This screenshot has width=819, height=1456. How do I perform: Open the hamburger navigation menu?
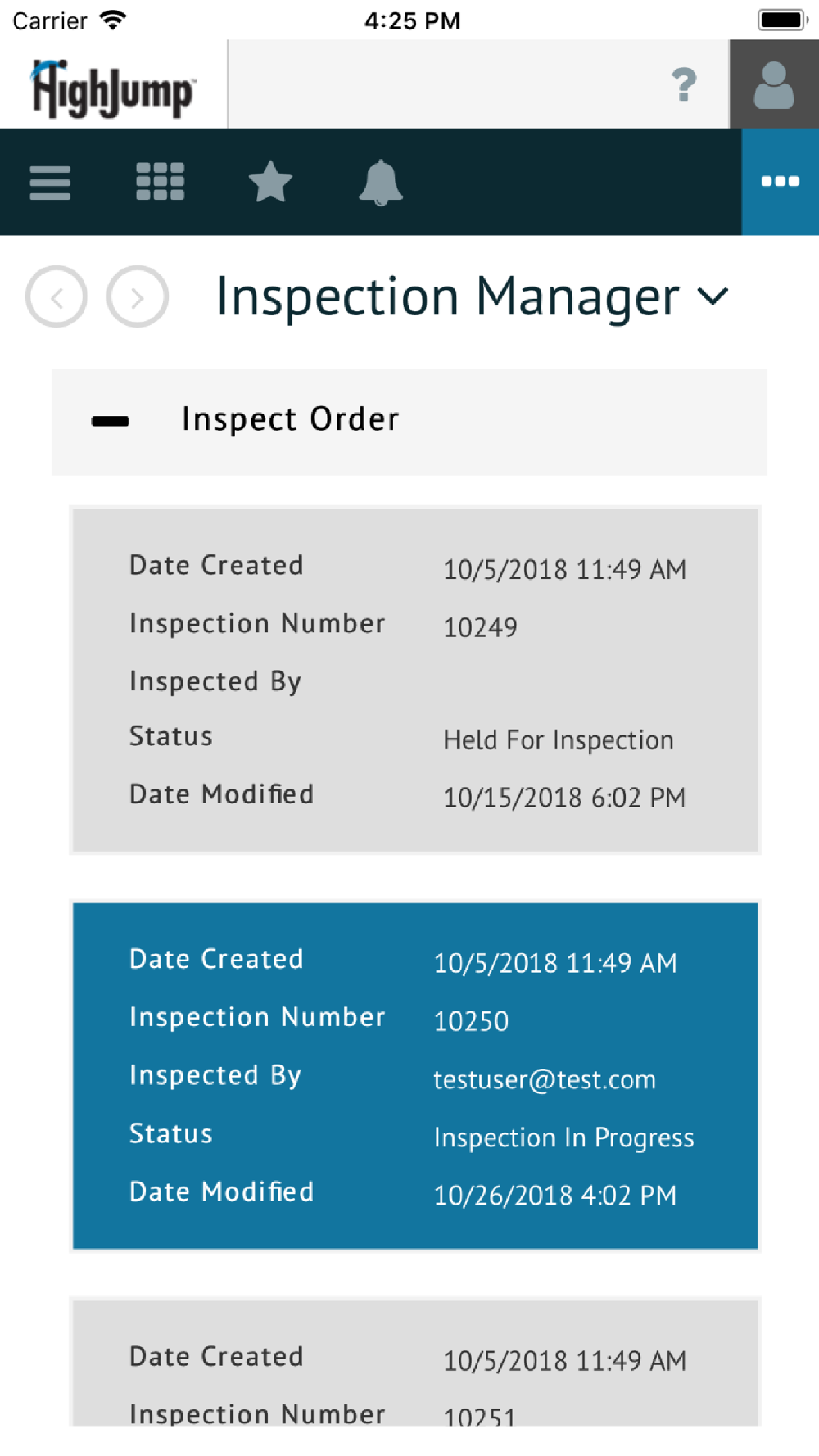pos(50,183)
